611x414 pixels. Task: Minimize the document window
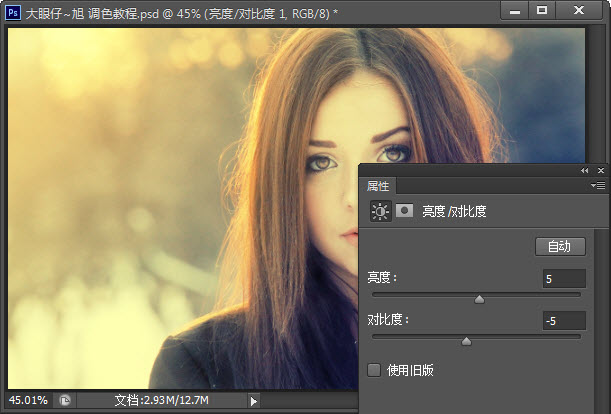coord(512,10)
